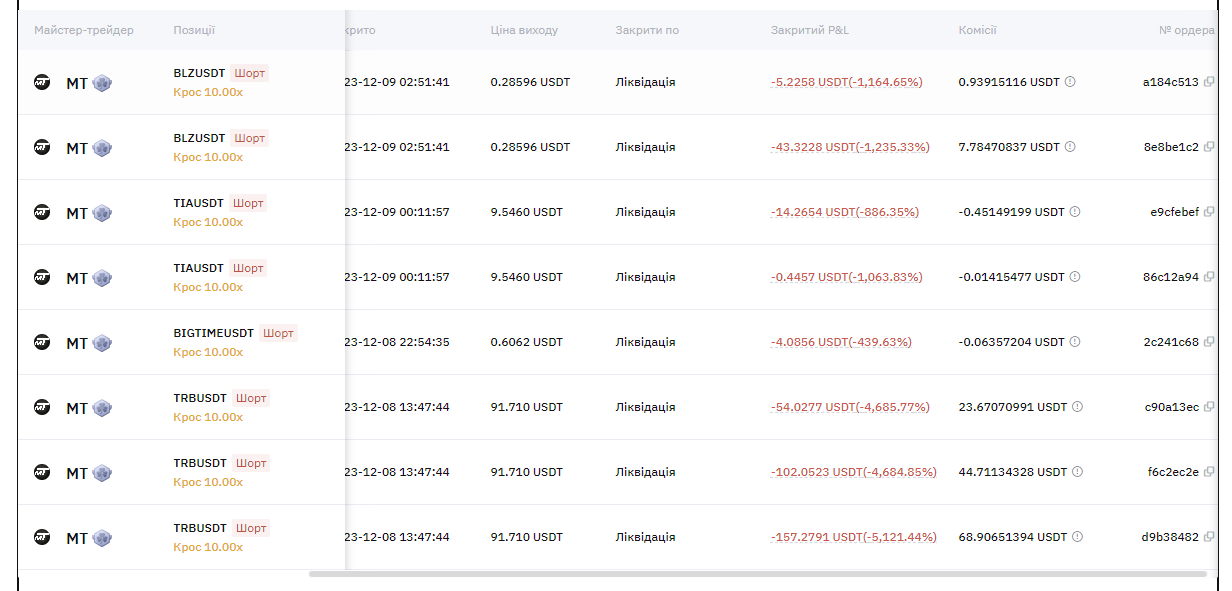Click P&L value -5.2258 USDT
This screenshot has height=591, width=1232.
click(x=846, y=82)
